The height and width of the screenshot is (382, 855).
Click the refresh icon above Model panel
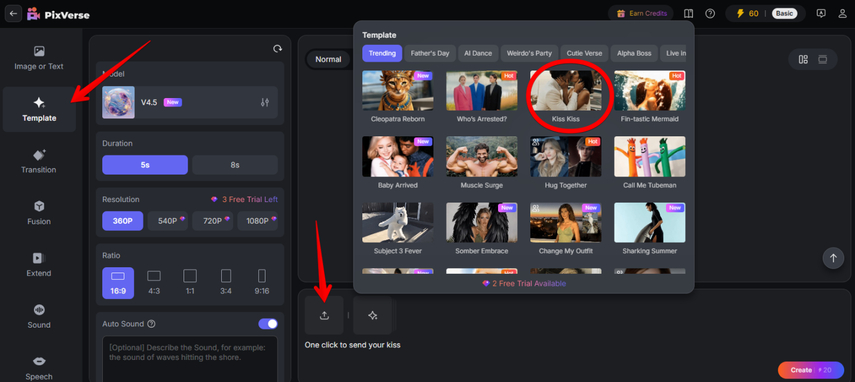pos(277,48)
